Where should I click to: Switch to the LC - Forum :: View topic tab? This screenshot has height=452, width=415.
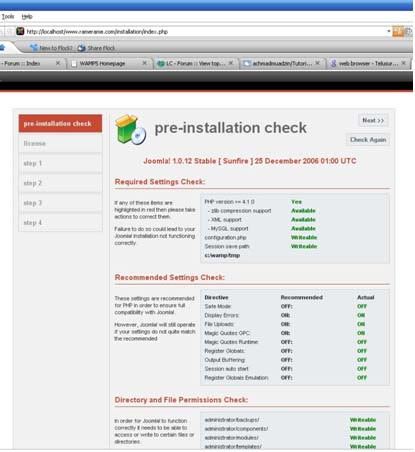pyautogui.click(x=196, y=63)
